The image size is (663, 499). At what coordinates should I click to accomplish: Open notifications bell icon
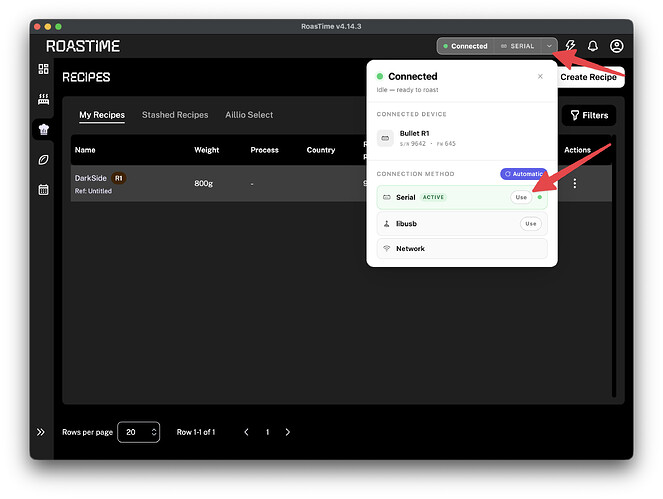click(x=593, y=46)
